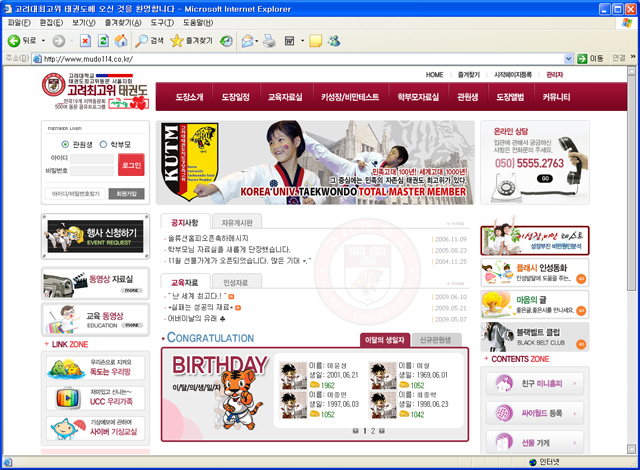Open the Mail envelope icon

(x=247, y=40)
